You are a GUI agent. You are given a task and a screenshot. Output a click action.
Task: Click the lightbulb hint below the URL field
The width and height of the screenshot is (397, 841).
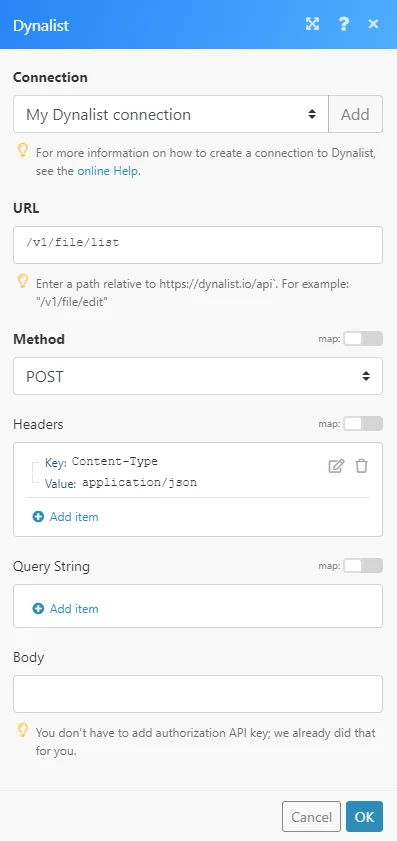pyautogui.click(x=23, y=281)
